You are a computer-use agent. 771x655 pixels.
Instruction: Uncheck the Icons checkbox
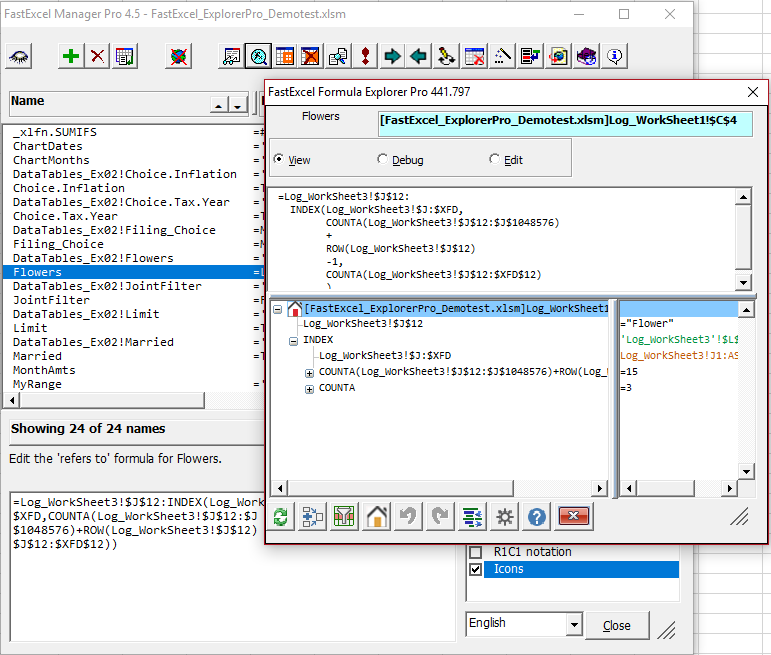[475, 570]
